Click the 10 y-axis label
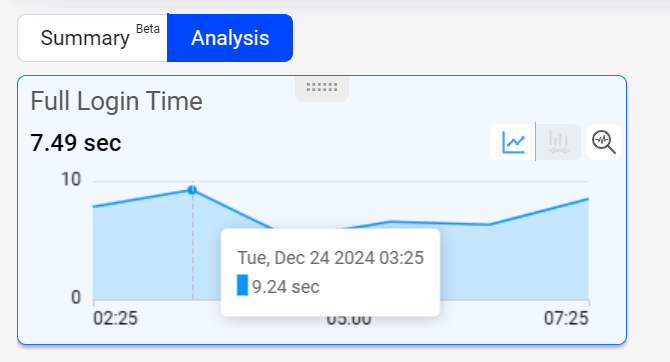670x362 pixels. [x=71, y=179]
